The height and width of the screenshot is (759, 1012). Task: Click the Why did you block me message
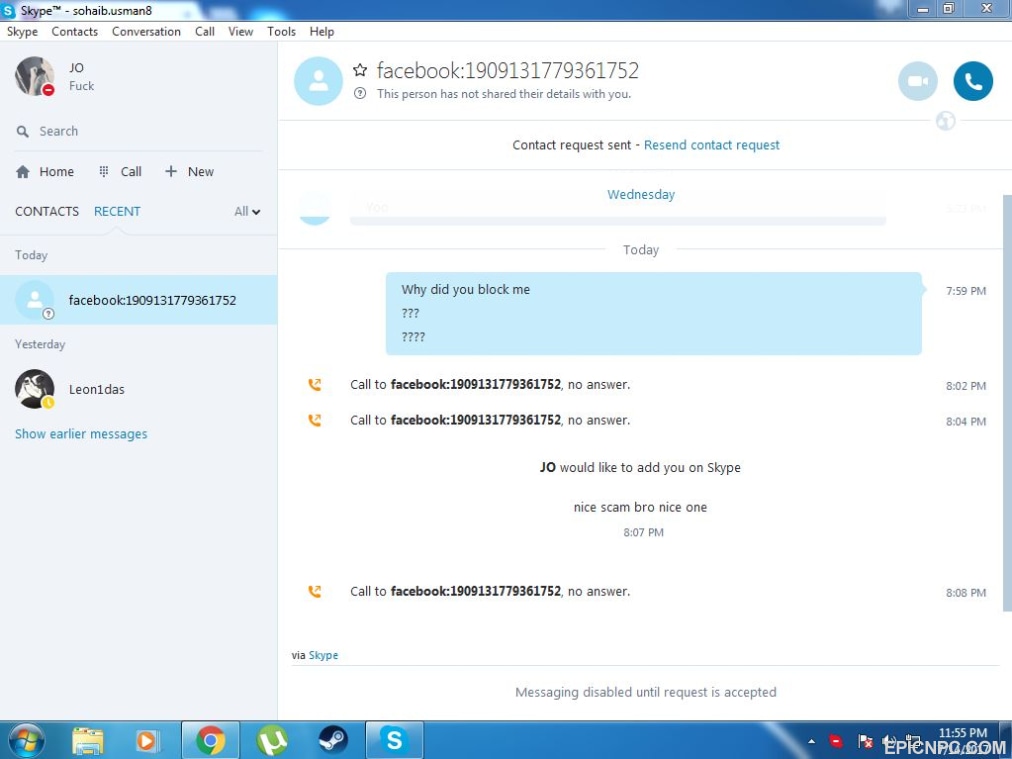pos(465,290)
